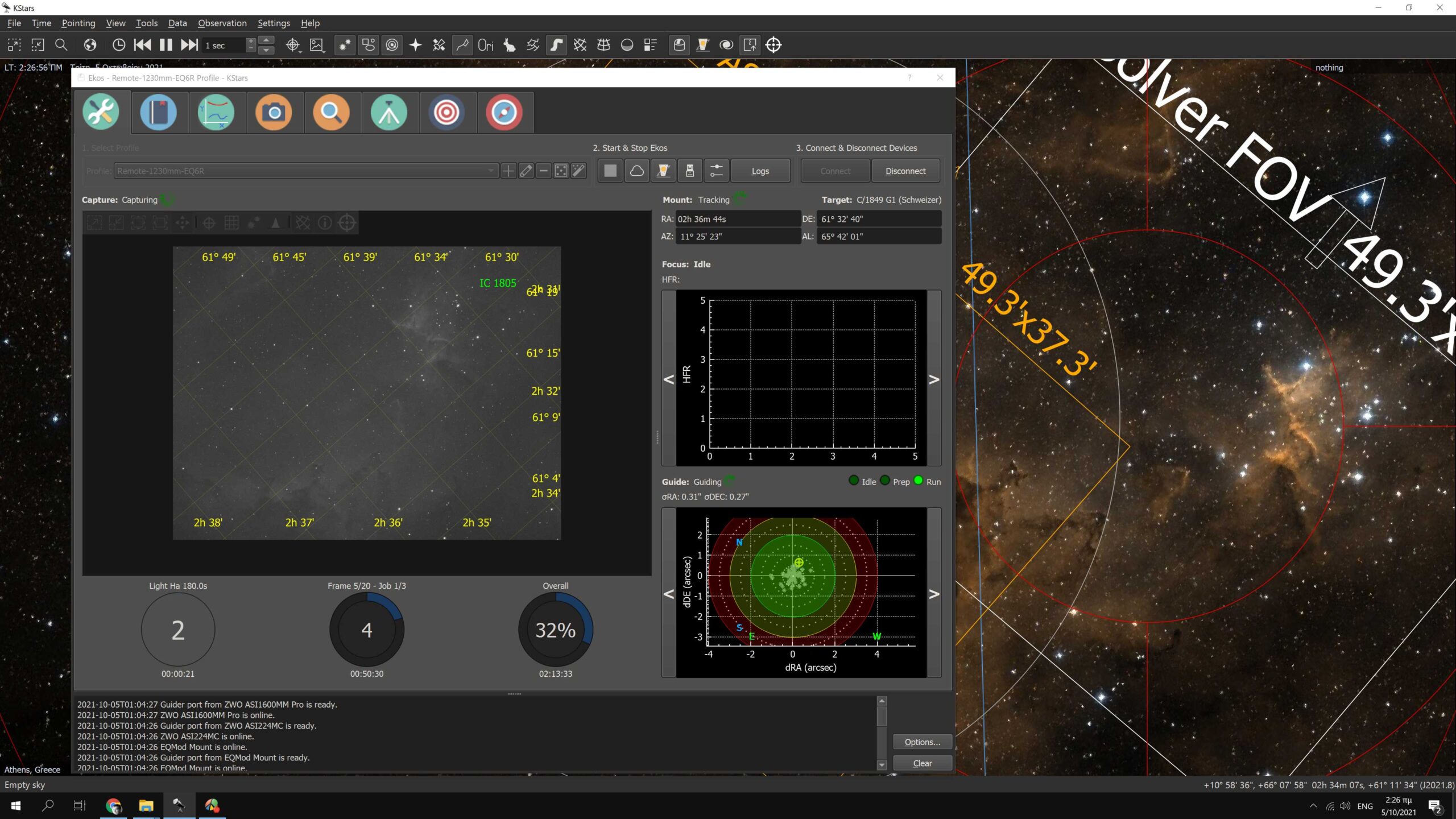Click right arrow next to guide plot
Viewport: 1456px width, 819px height.
[x=934, y=594]
